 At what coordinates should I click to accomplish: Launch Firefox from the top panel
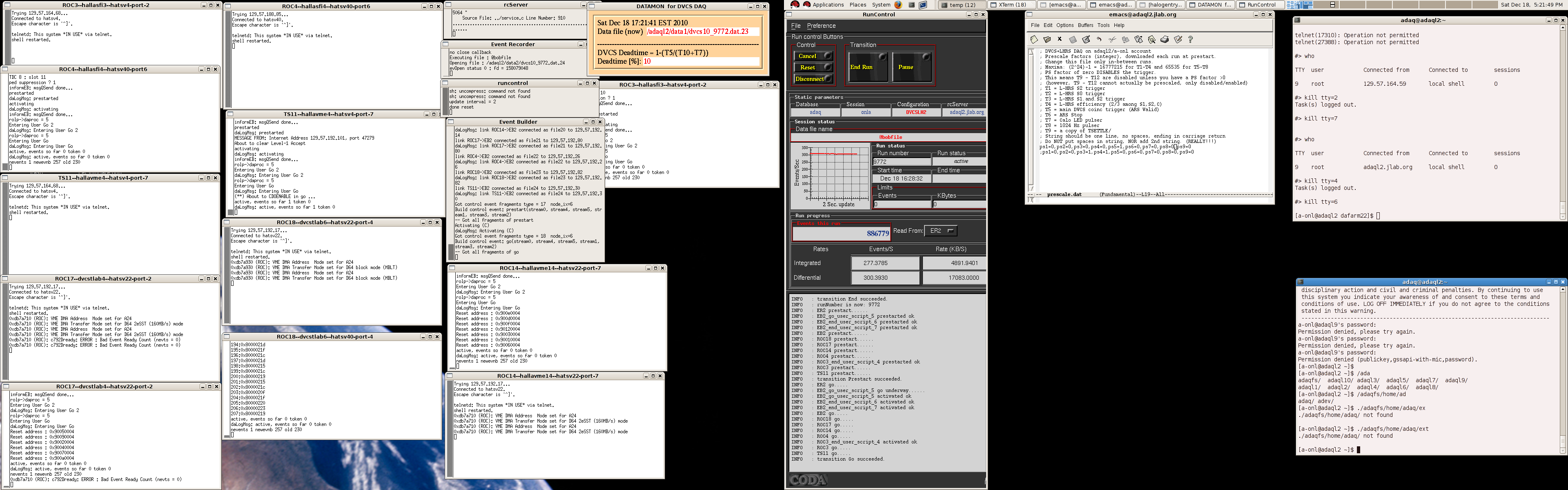click(898, 4)
